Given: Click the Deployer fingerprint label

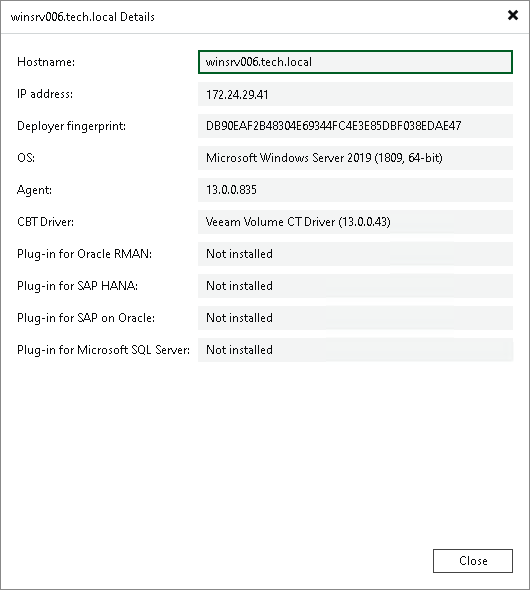Looking at the screenshot, I should pos(71,126).
